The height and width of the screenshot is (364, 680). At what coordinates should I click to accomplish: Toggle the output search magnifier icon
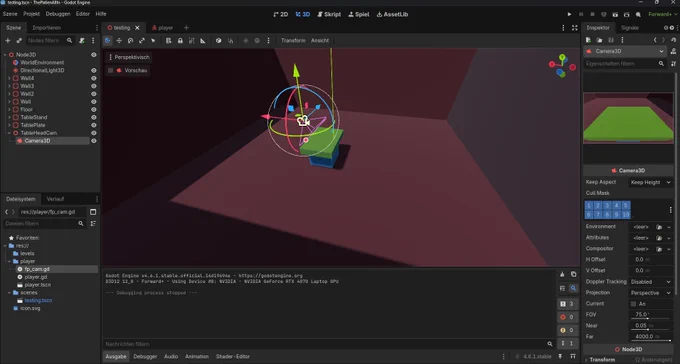[x=574, y=288]
